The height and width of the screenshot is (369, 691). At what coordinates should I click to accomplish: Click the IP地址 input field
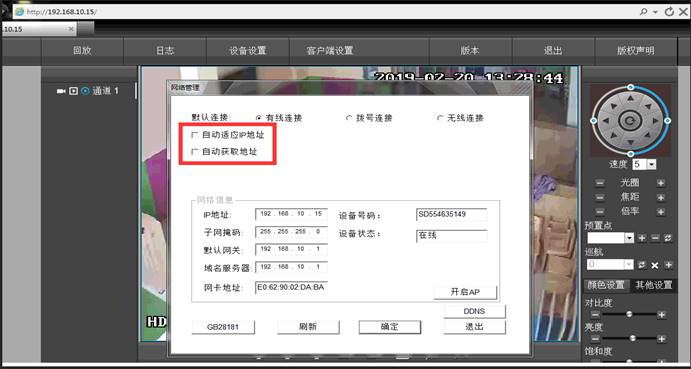click(x=292, y=214)
